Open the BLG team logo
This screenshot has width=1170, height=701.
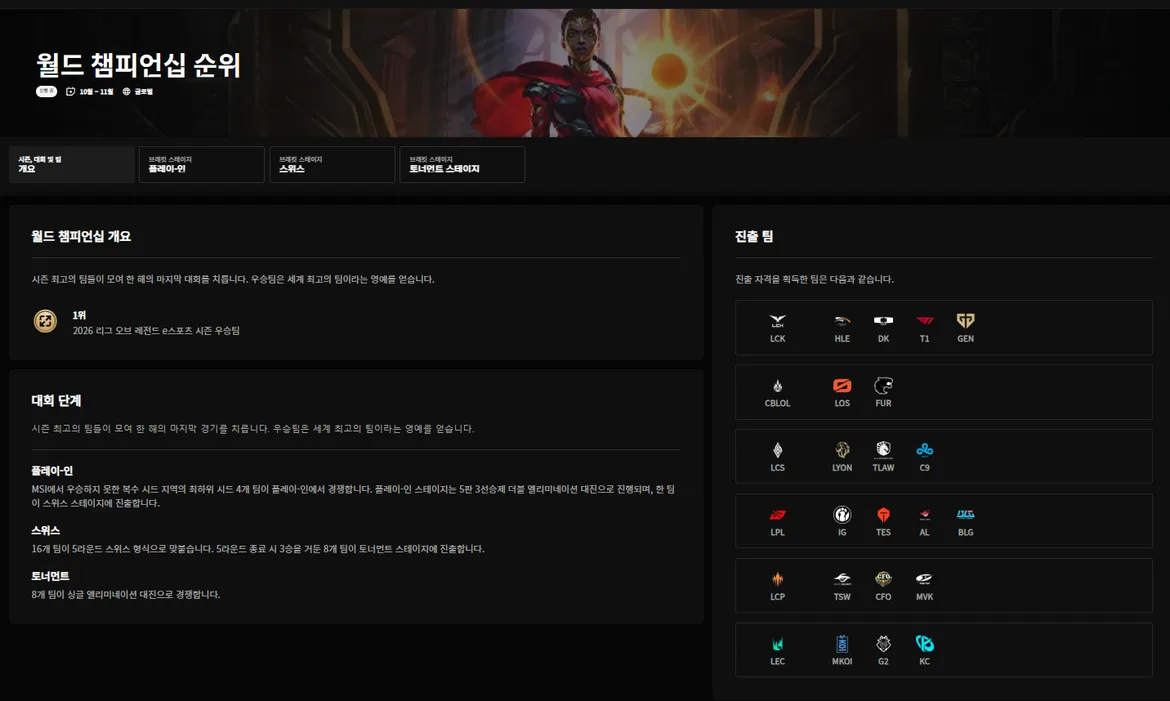pyautogui.click(x=966, y=515)
